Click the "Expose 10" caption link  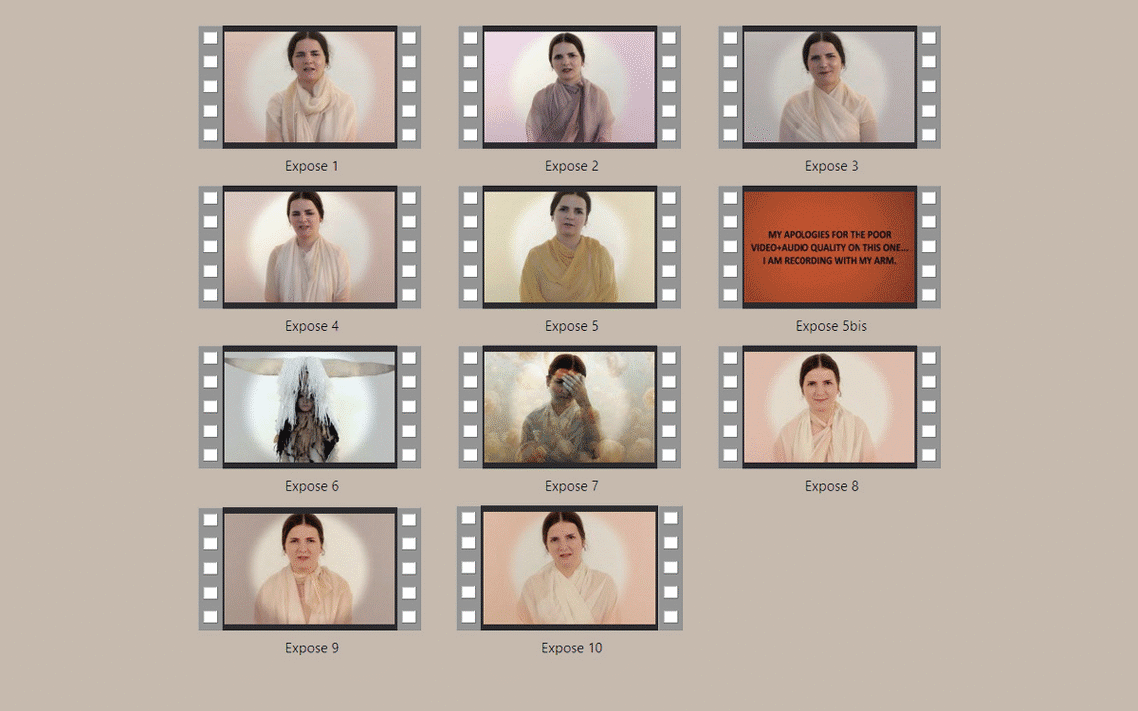pos(571,648)
